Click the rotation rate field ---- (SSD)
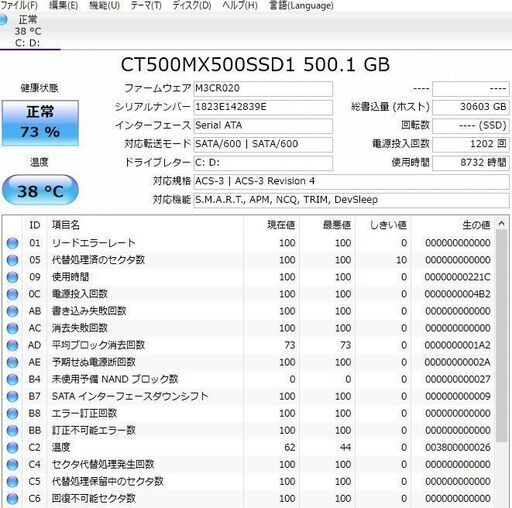Image resolution: width=512 pixels, height=508 pixels. pyautogui.click(x=471, y=126)
